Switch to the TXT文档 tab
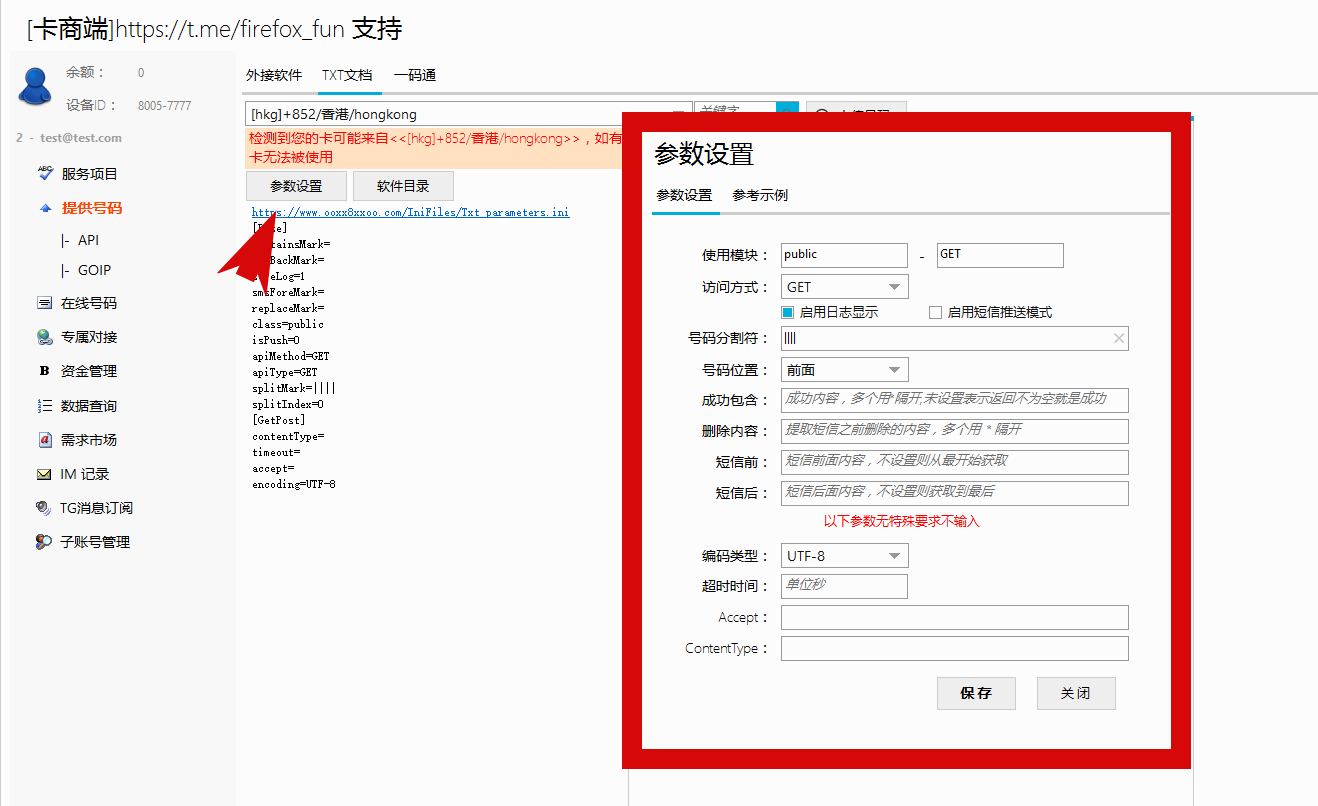 tap(347, 75)
